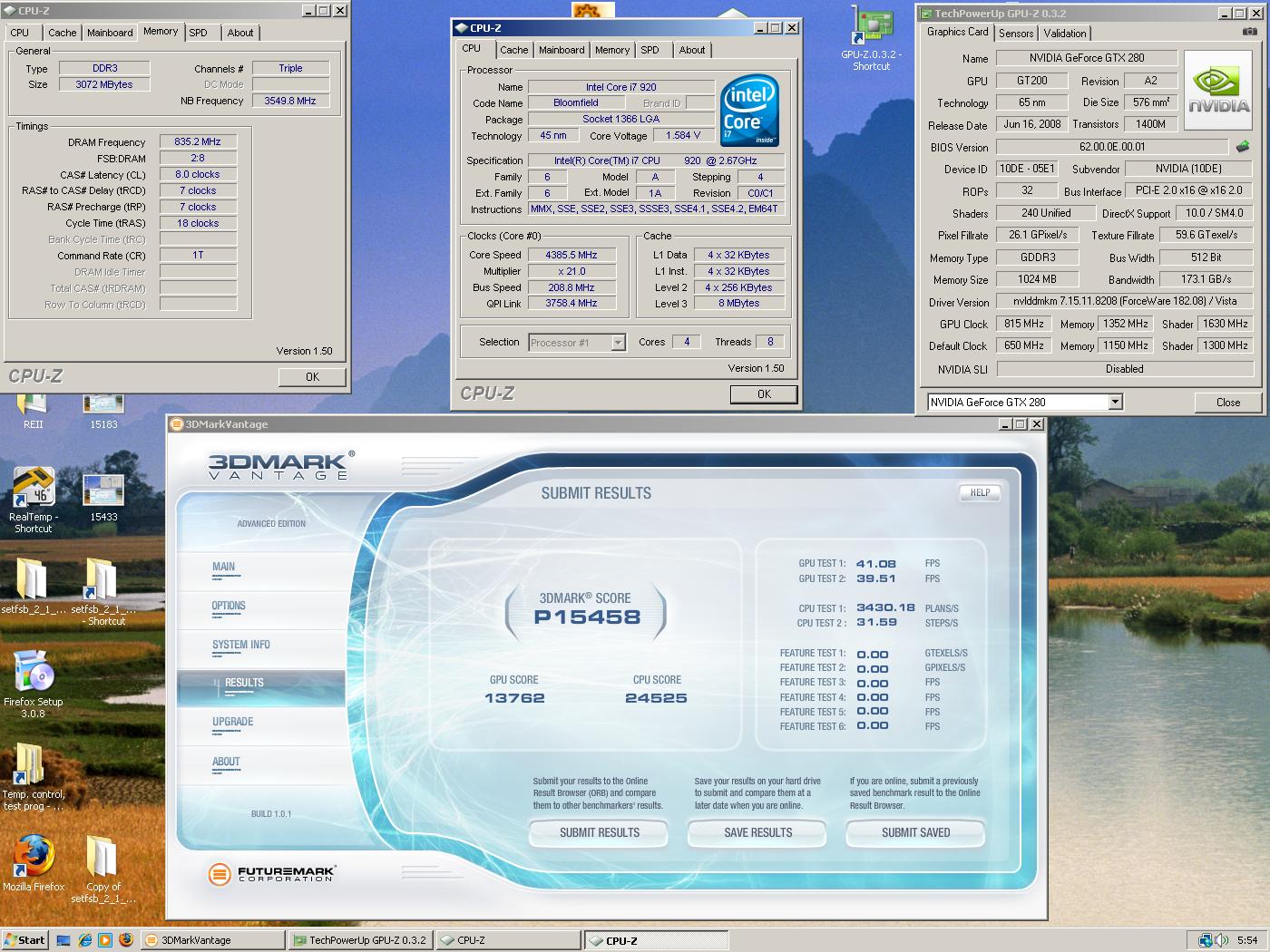Click the NVIDIA logo in GPU-Z
Image resolution: width=1270 pixels, height=952 pixels.
[x=1219, y=89]
